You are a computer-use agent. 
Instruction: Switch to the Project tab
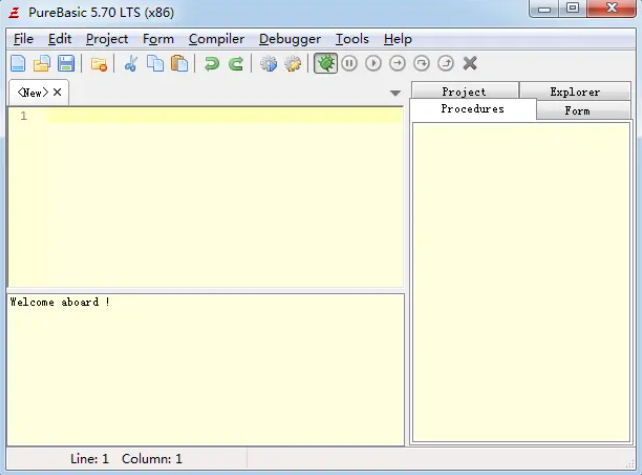pos(464,92)
